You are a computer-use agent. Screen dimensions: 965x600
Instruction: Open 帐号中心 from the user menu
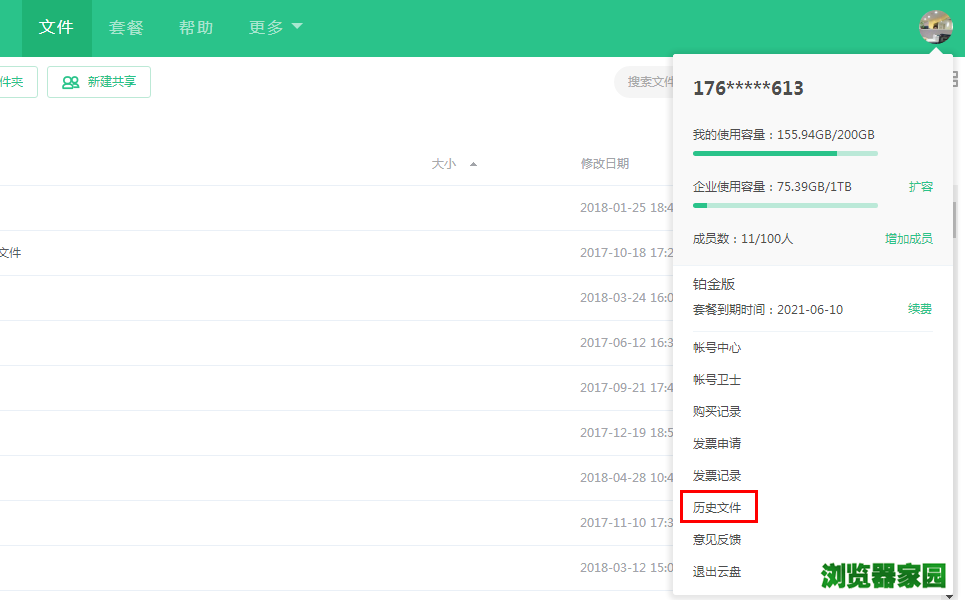[x=717, y=348]
